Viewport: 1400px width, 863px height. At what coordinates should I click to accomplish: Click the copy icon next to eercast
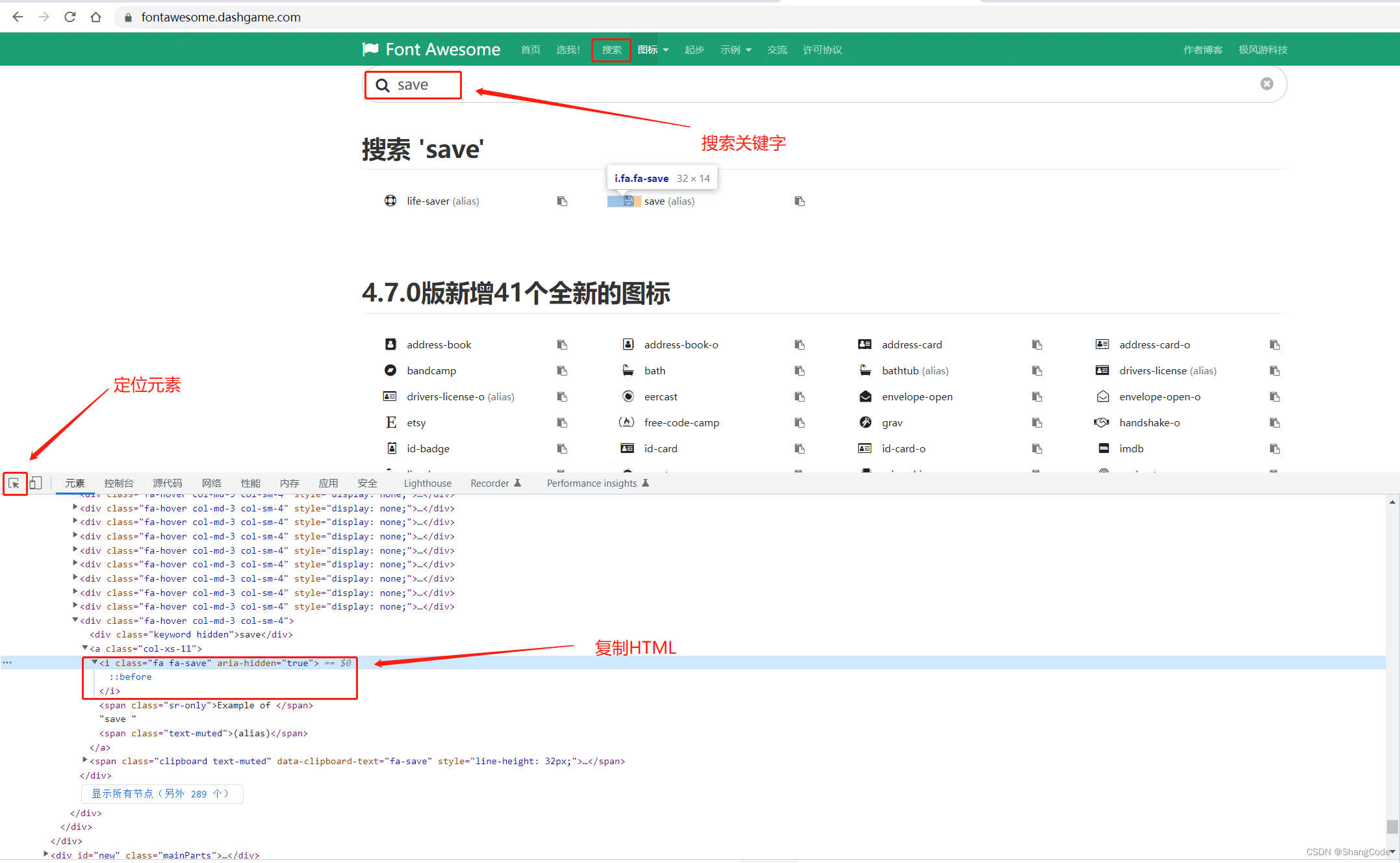[x=801, y=396]
